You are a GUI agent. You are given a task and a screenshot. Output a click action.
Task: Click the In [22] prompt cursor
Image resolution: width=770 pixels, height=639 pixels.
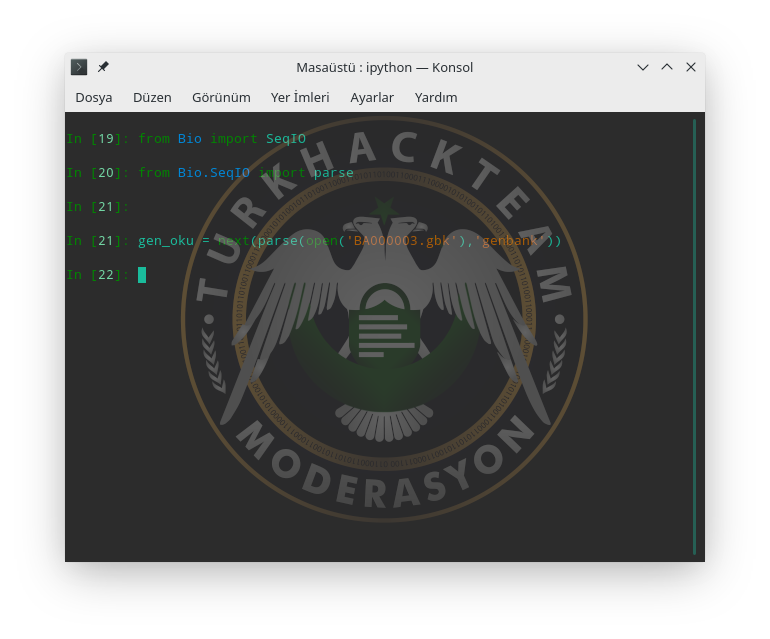coord(142,275)
